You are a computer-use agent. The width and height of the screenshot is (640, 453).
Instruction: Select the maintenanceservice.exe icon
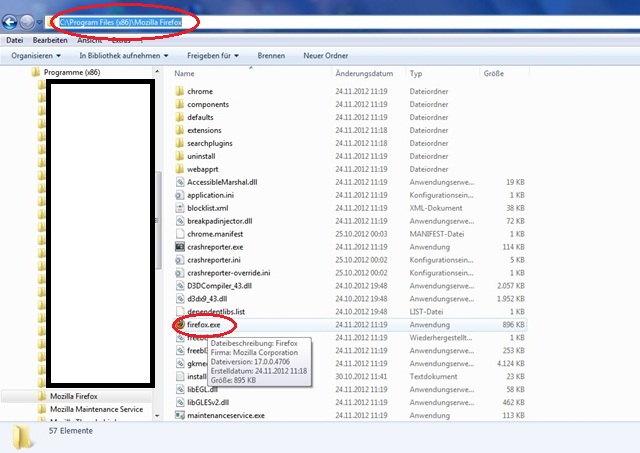pyautogui.click(x=180, y=415)
